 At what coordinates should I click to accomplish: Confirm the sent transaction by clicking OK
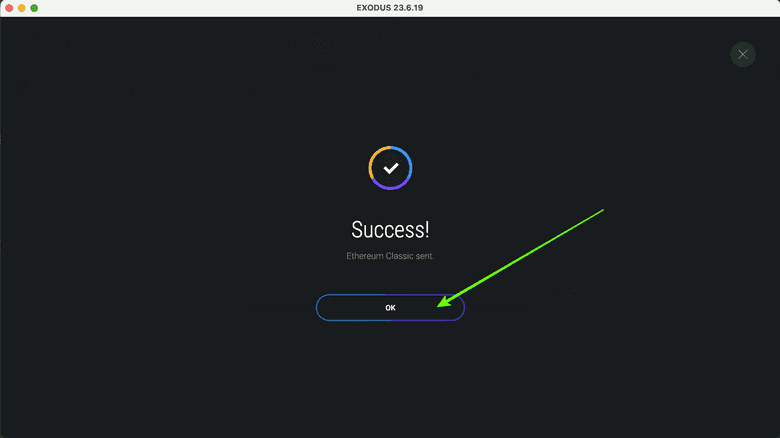[390, 308]
